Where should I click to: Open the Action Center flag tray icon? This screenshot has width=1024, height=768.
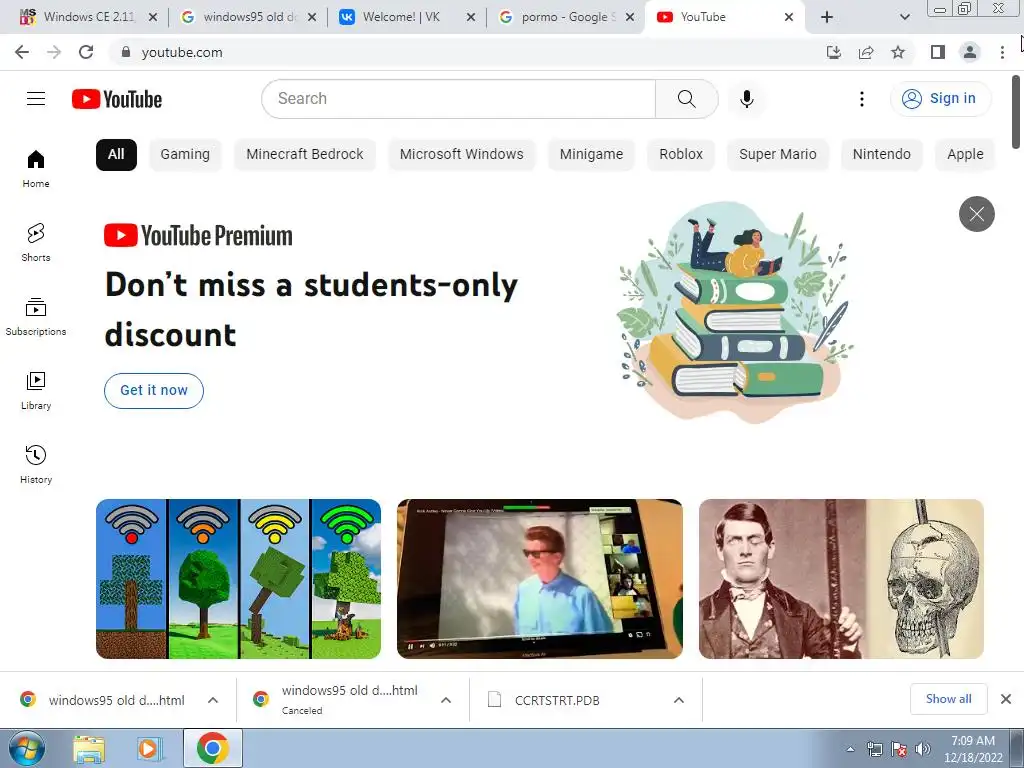click(x=899, y=749)
